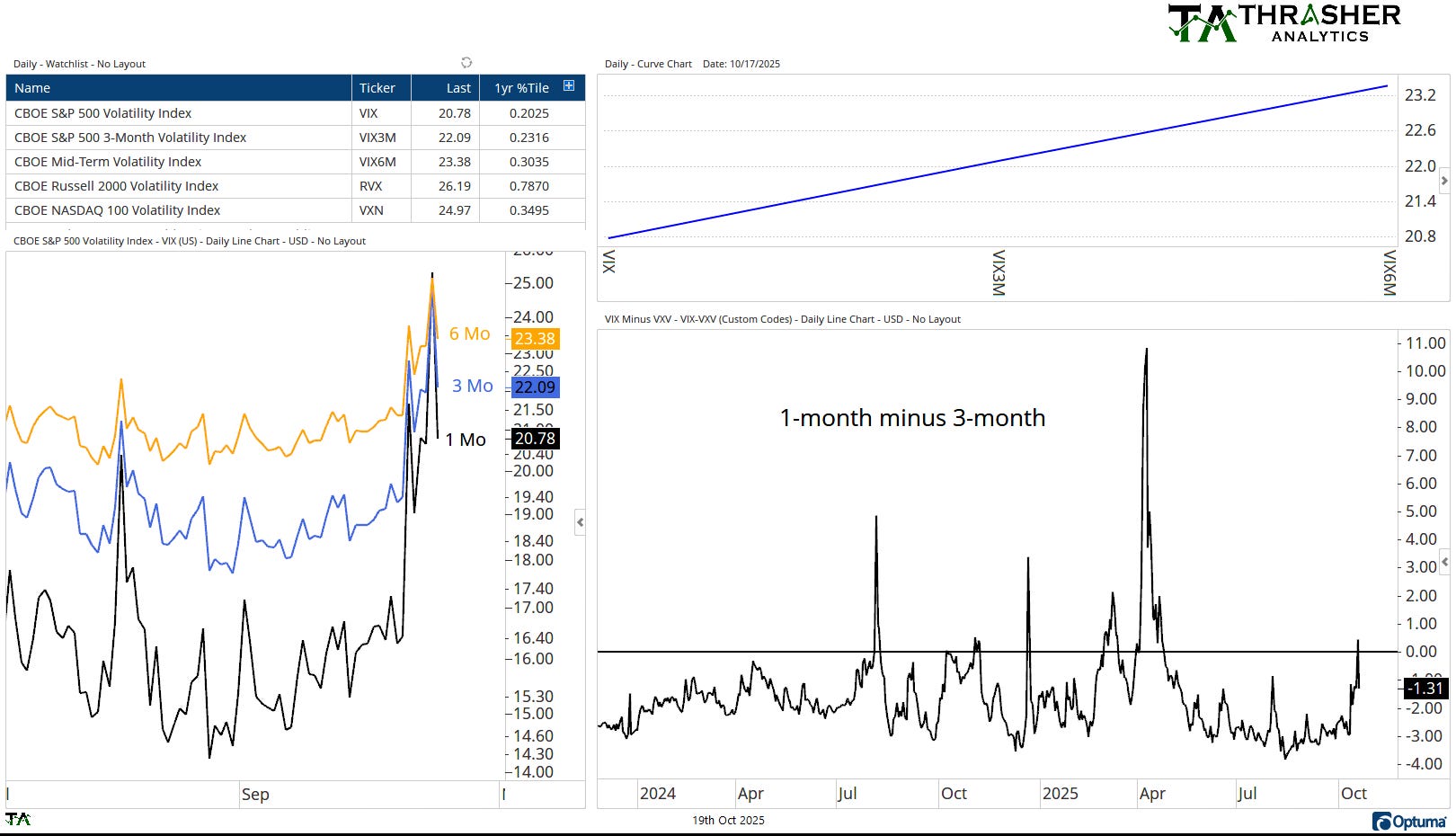This screenshot has width=1456, height=836.
Task: Click the '3 Mo' chart annotation
Action: [x=473, y=386]
